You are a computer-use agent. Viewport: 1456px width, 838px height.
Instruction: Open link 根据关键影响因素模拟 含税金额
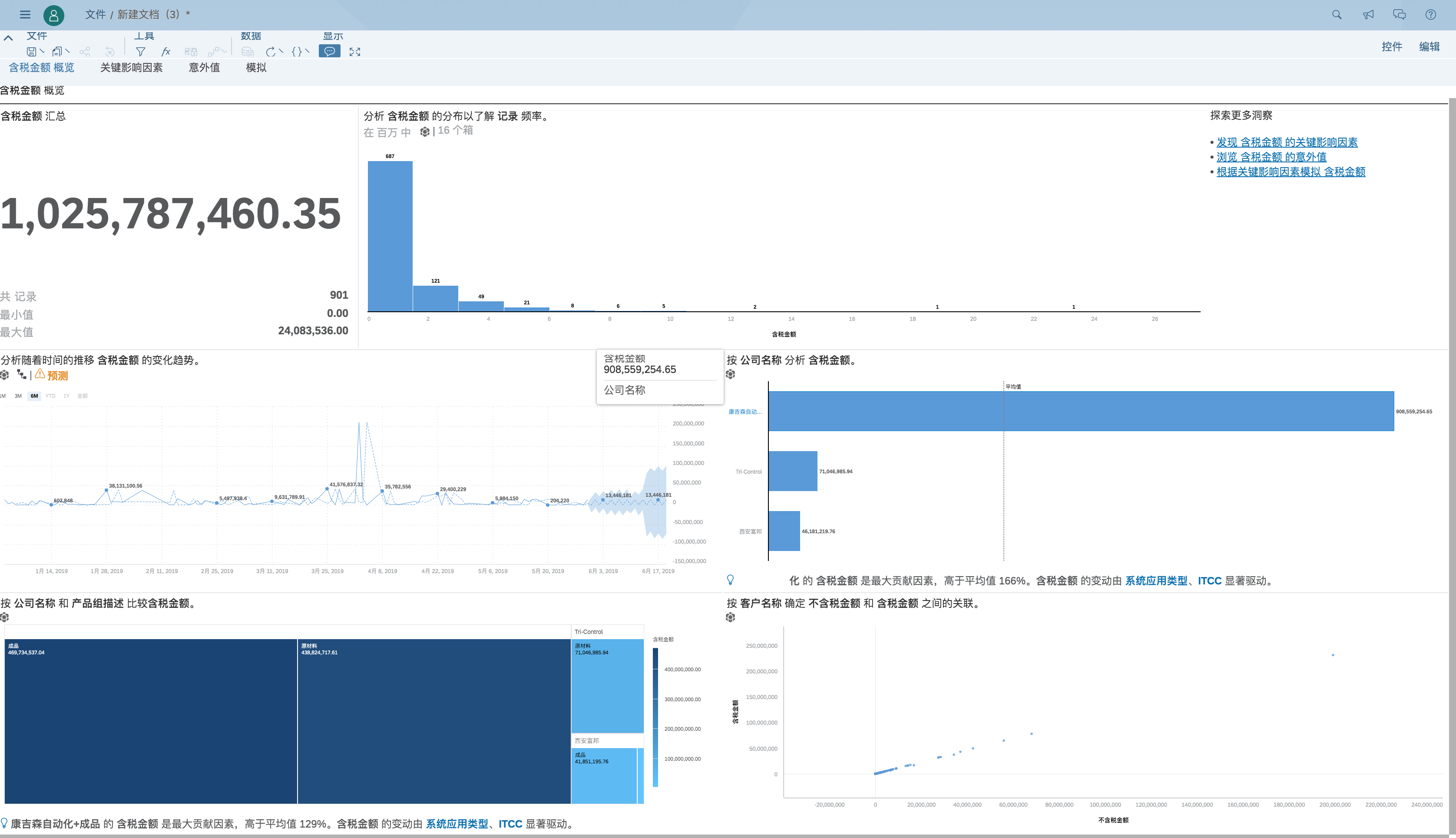coord(1291,172)
